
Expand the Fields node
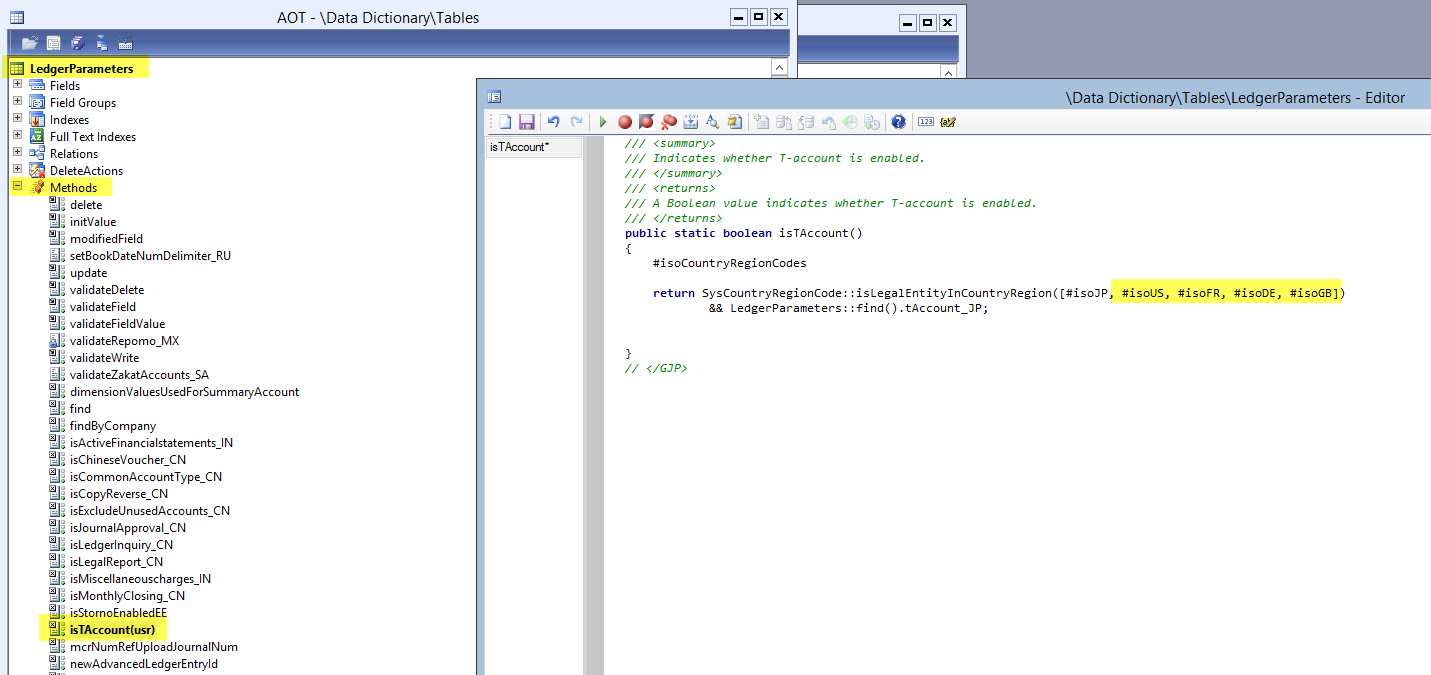pos(17,86)
